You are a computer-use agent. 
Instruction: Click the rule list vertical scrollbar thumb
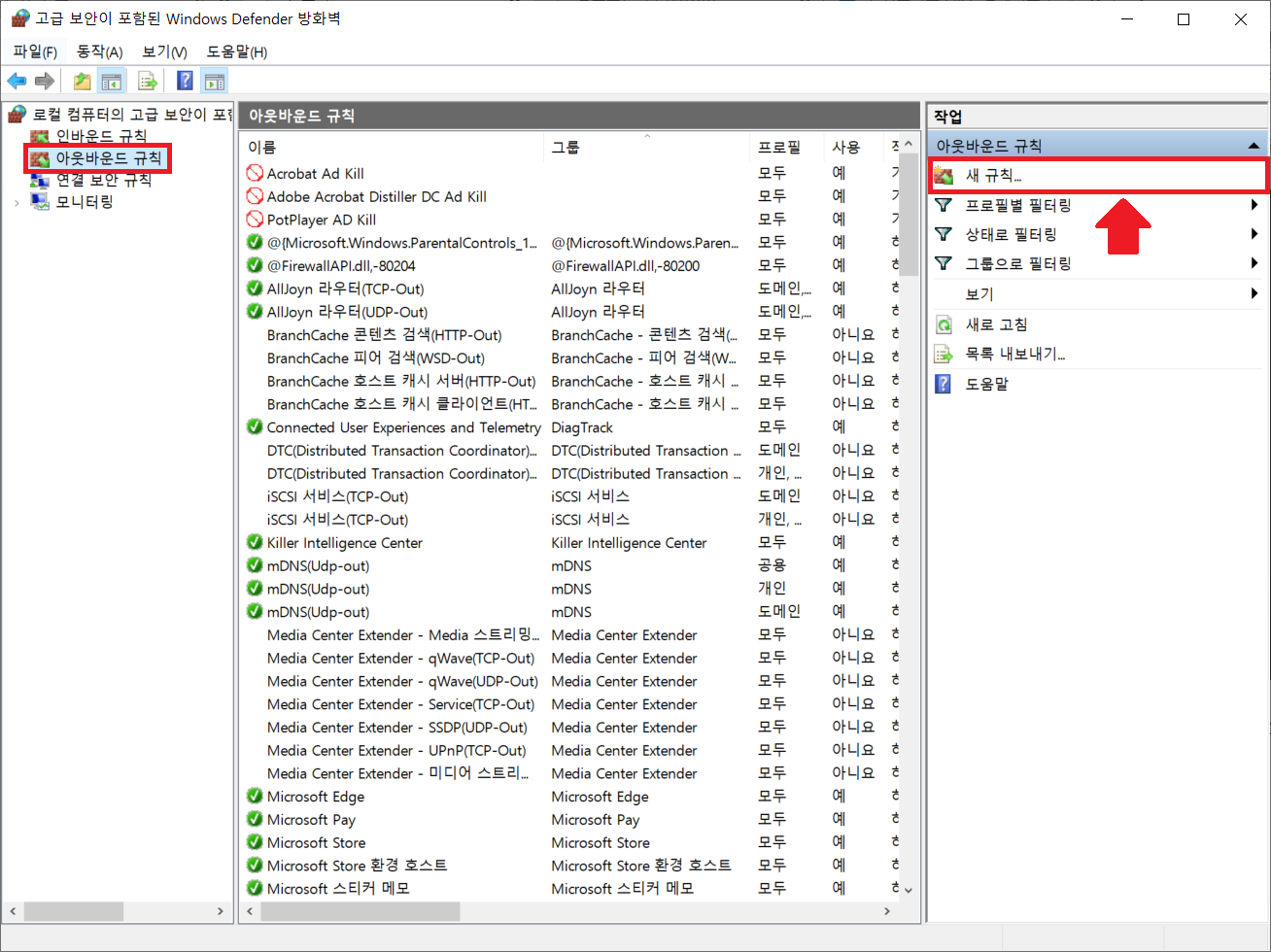(x=909, y=215)
